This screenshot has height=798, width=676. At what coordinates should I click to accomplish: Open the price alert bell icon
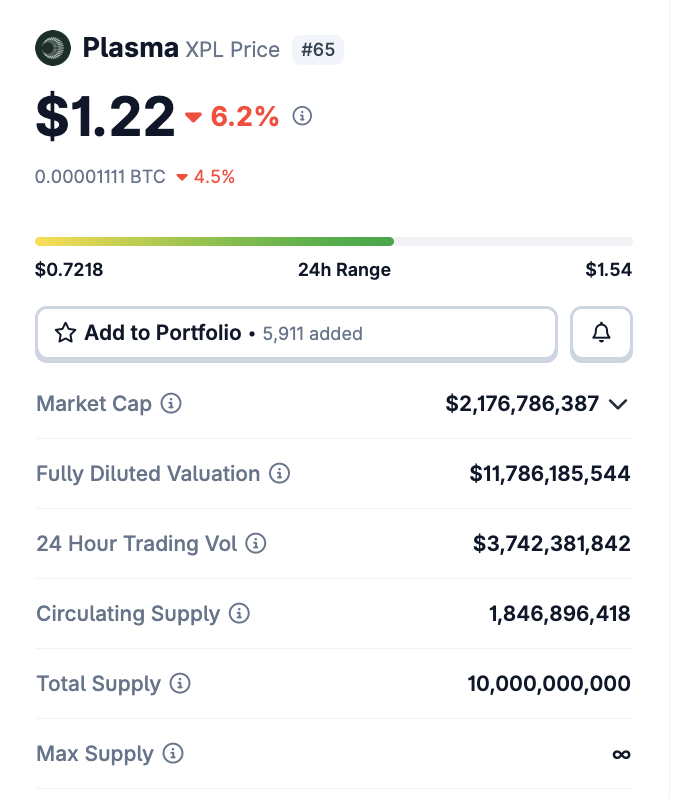[x=601, y=333]
